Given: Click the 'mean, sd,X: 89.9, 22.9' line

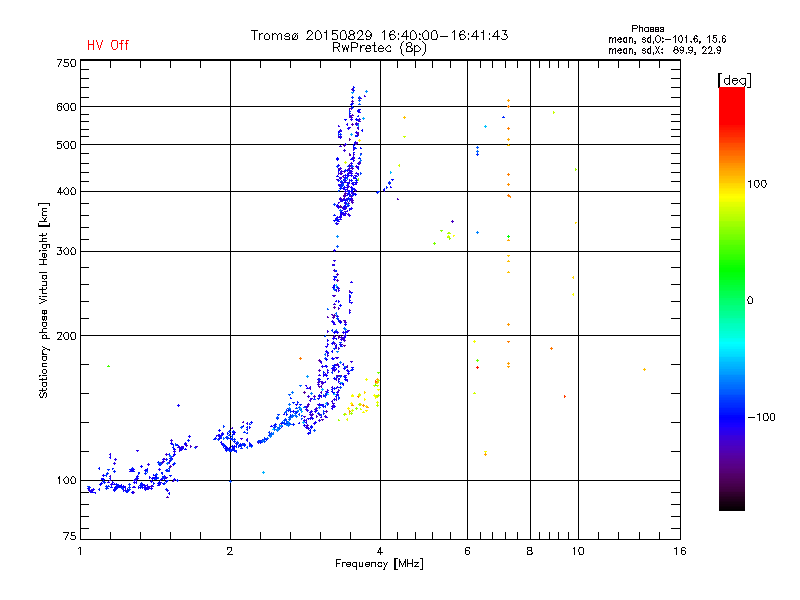Looking at the screenshot, I should pos(665,50).
